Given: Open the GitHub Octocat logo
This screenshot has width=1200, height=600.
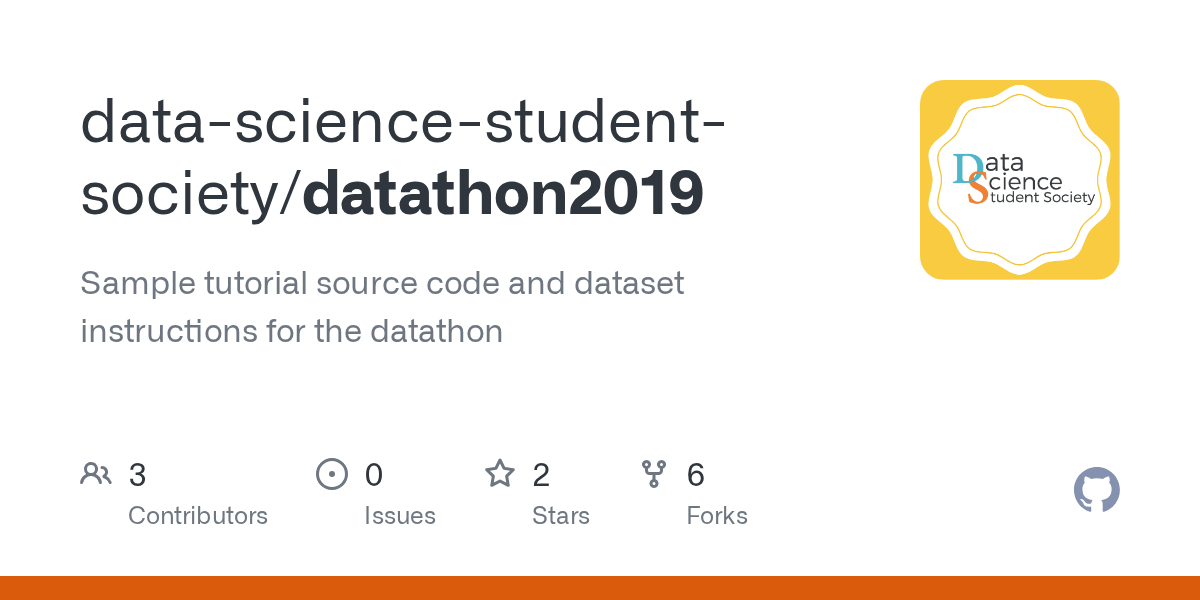Looking at the screenshot, I should point(1097,491).
